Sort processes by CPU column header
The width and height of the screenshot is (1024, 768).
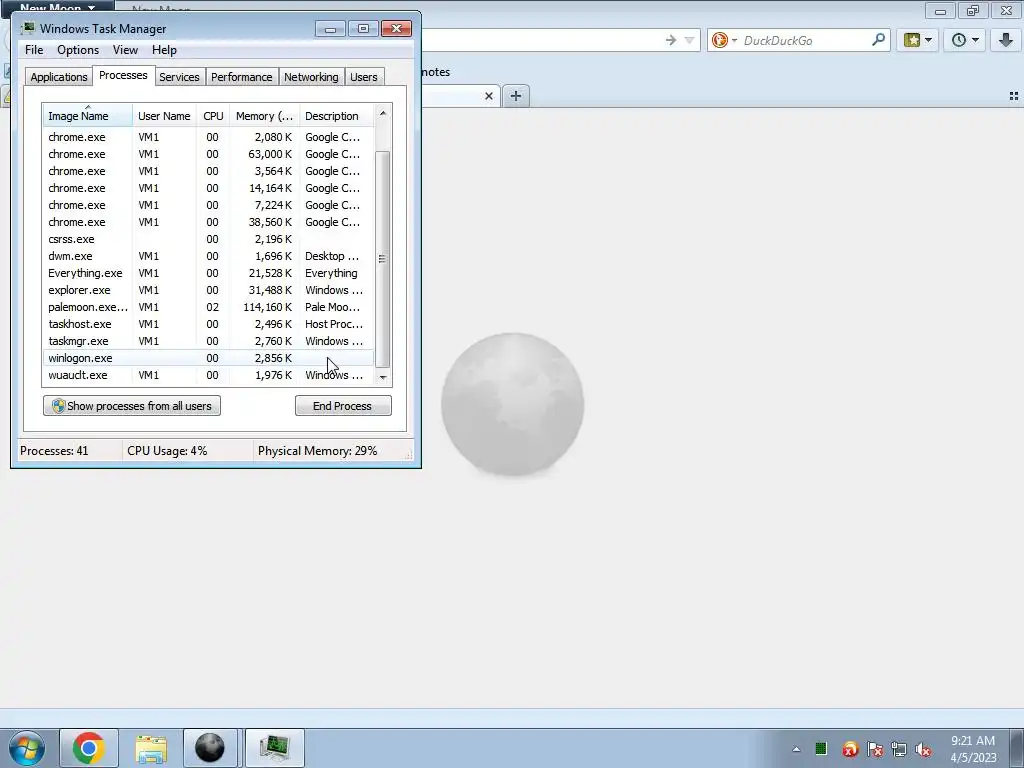(214, 116)
